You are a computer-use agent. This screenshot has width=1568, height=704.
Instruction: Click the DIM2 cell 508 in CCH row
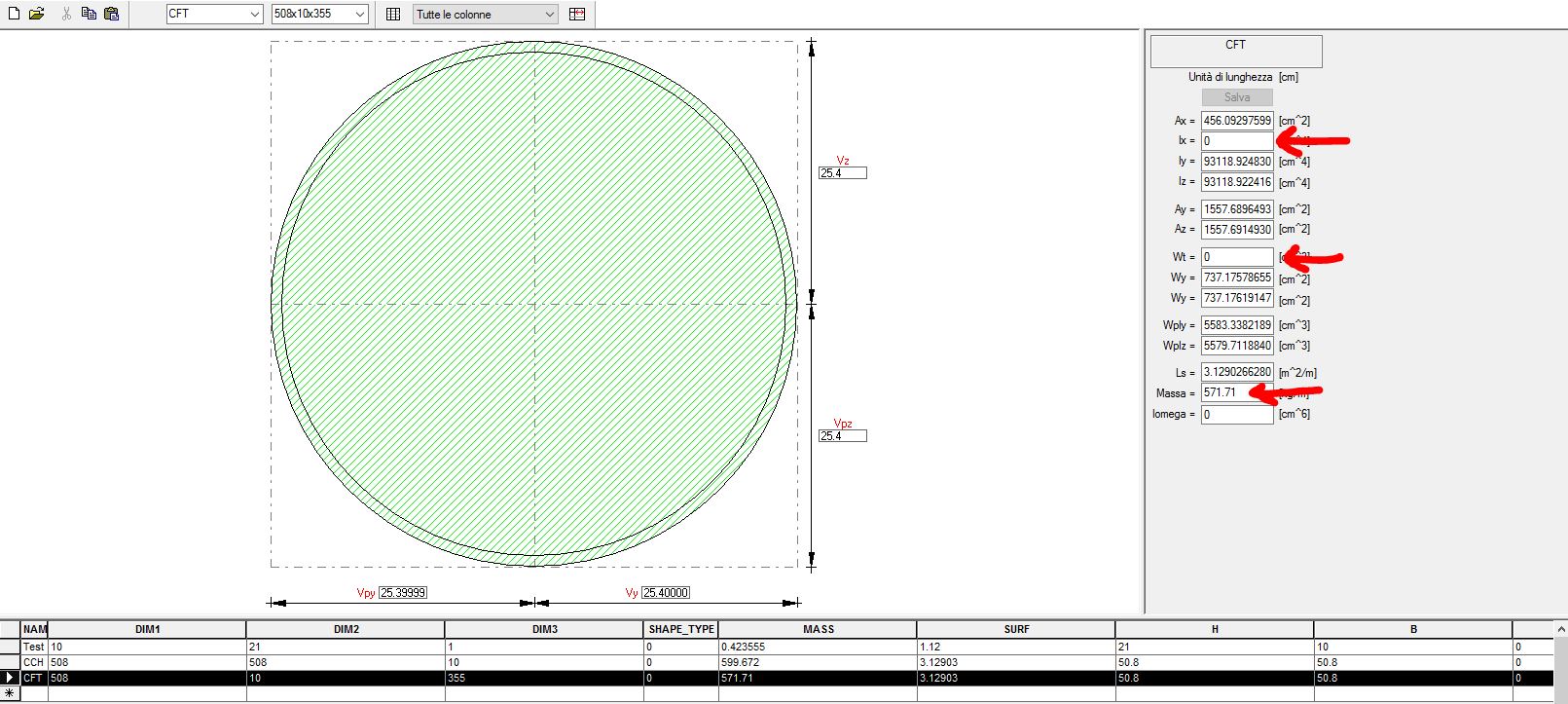[x=346, y=662]
